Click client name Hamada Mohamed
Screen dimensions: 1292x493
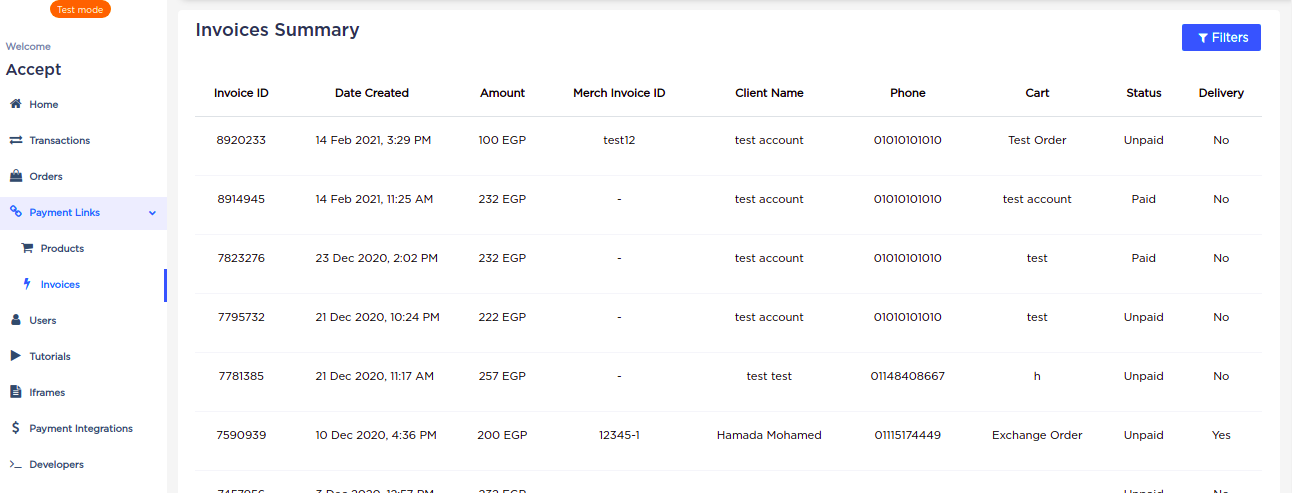(769, 435)
